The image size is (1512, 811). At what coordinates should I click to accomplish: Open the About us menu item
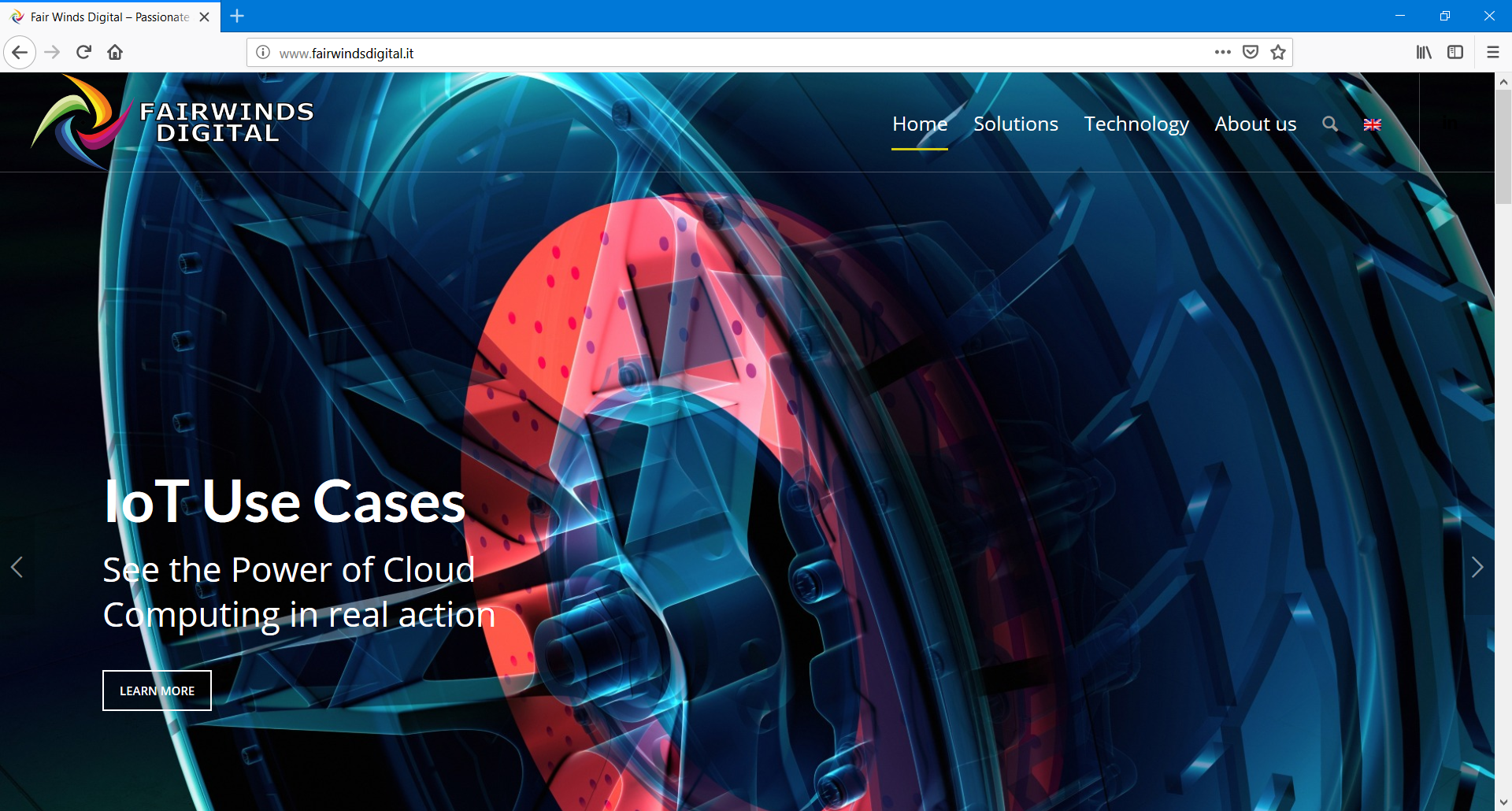[x=1255, y=124]
